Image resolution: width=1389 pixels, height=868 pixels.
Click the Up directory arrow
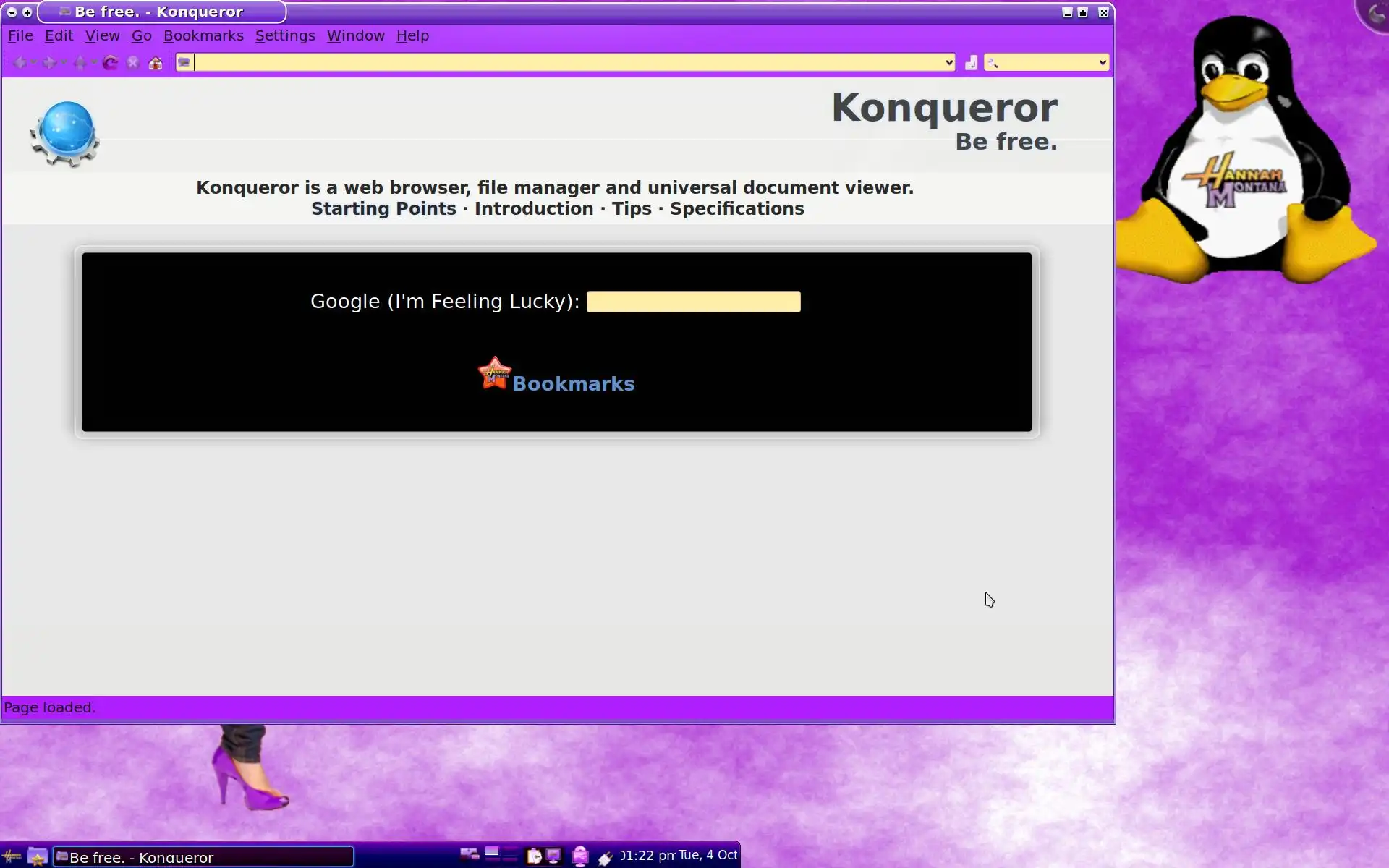coord(80,63)
